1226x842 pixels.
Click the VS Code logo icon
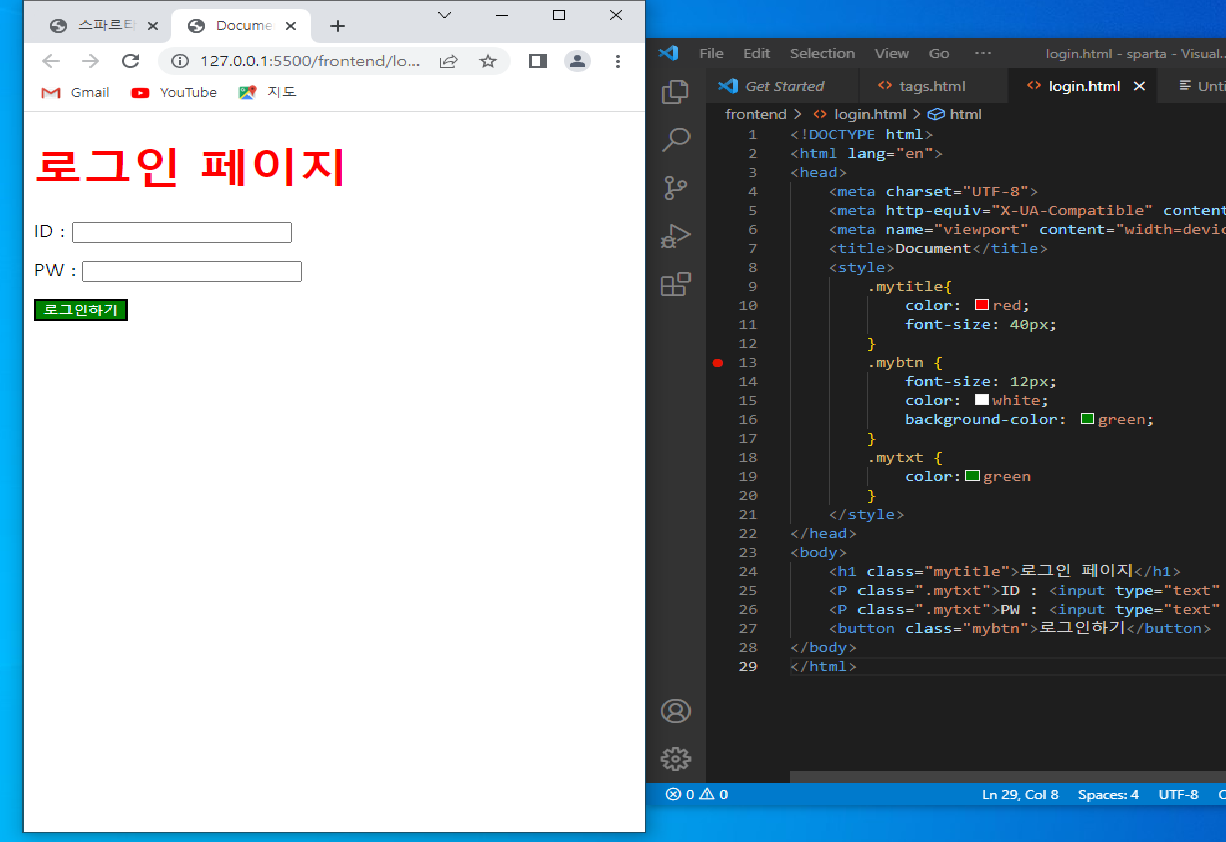point(669,53)
